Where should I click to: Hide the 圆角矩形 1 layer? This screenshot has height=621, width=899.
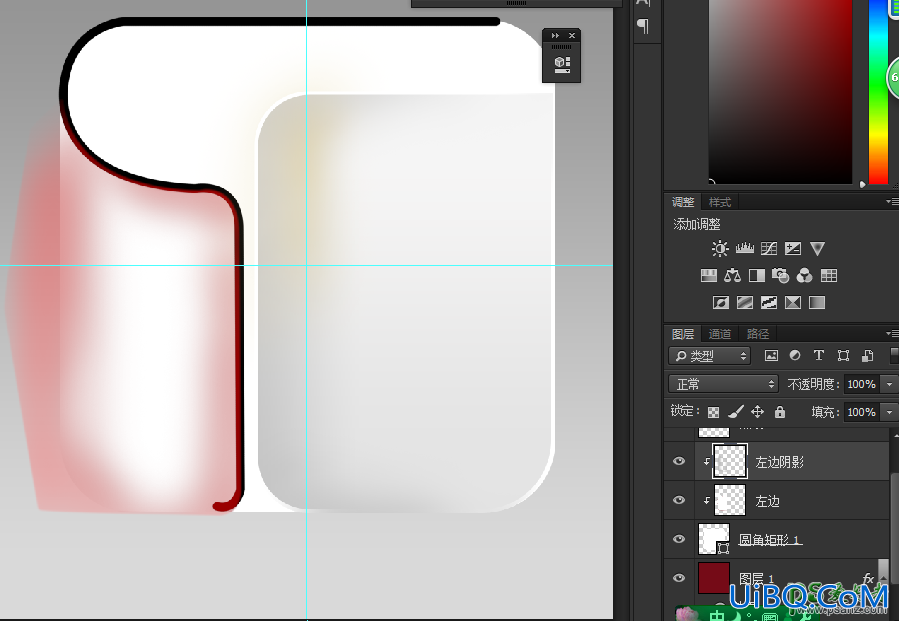pos(679,539)
